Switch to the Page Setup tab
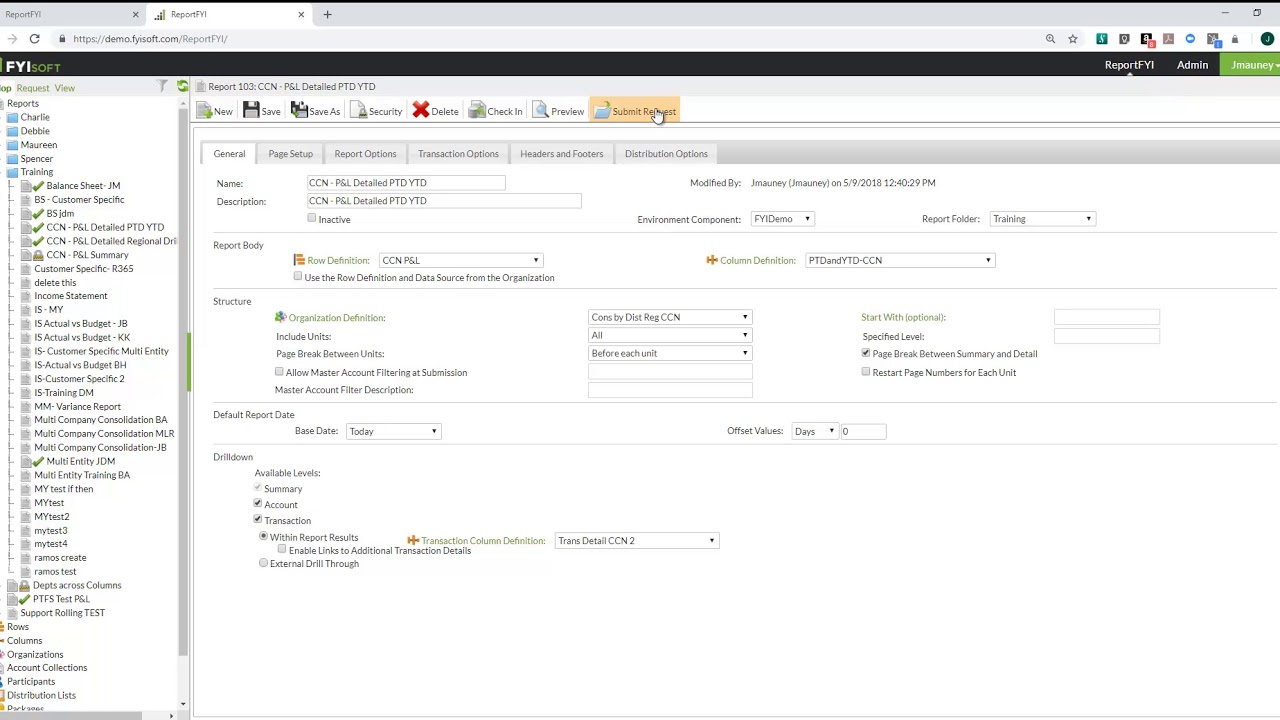 click(290, 154)
